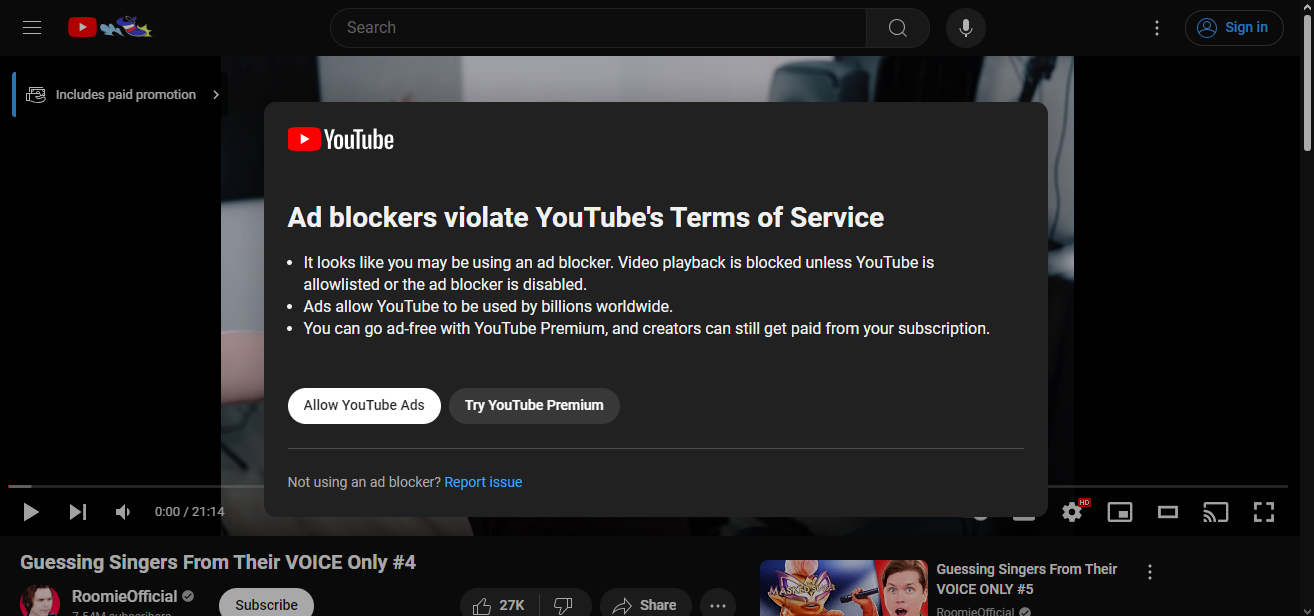Click the Share button
Image resolution: width=1314 pixels, height=616 pixels.
coord(645,604)
